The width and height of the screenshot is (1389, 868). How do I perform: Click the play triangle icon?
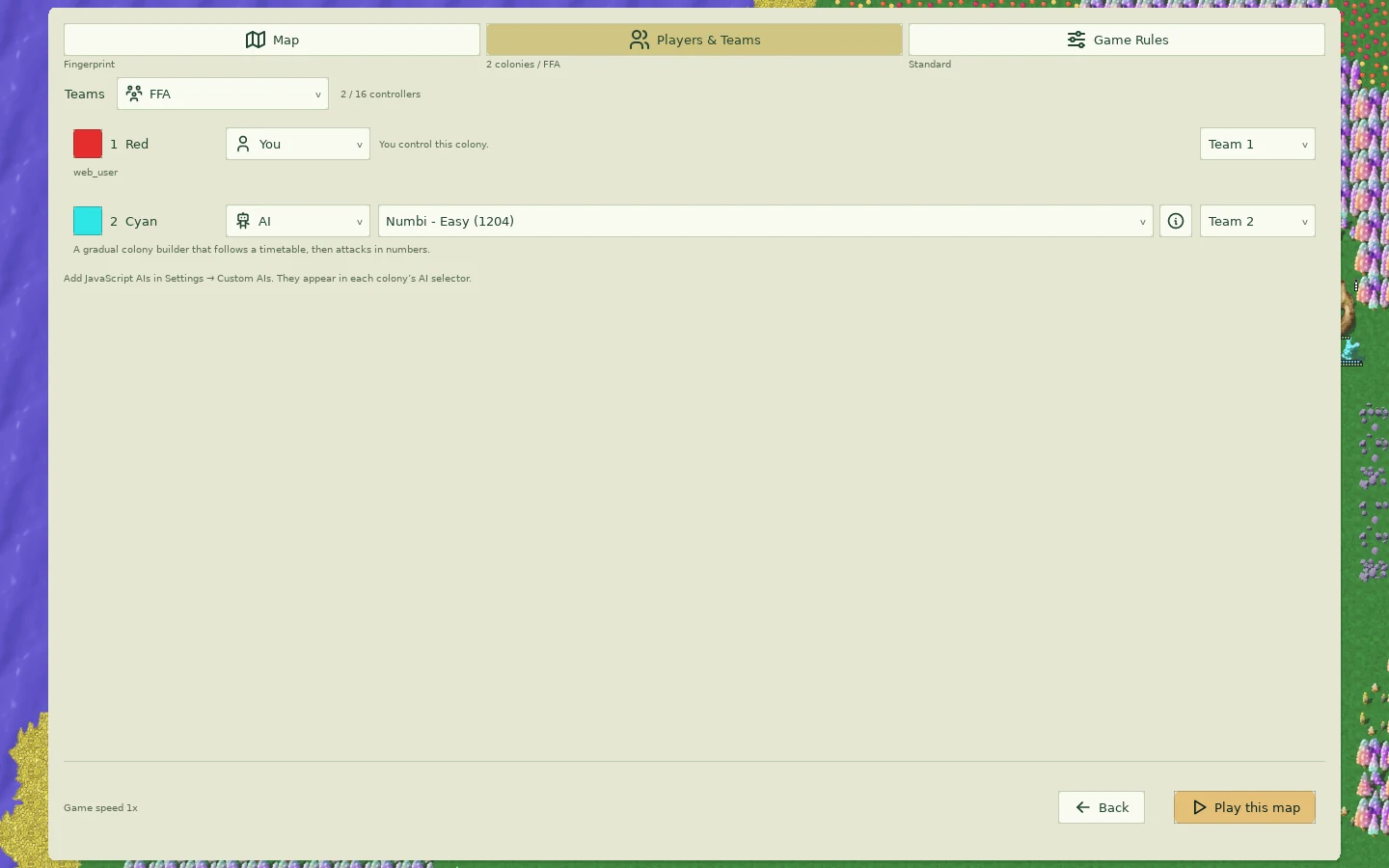coord(1199,807)
